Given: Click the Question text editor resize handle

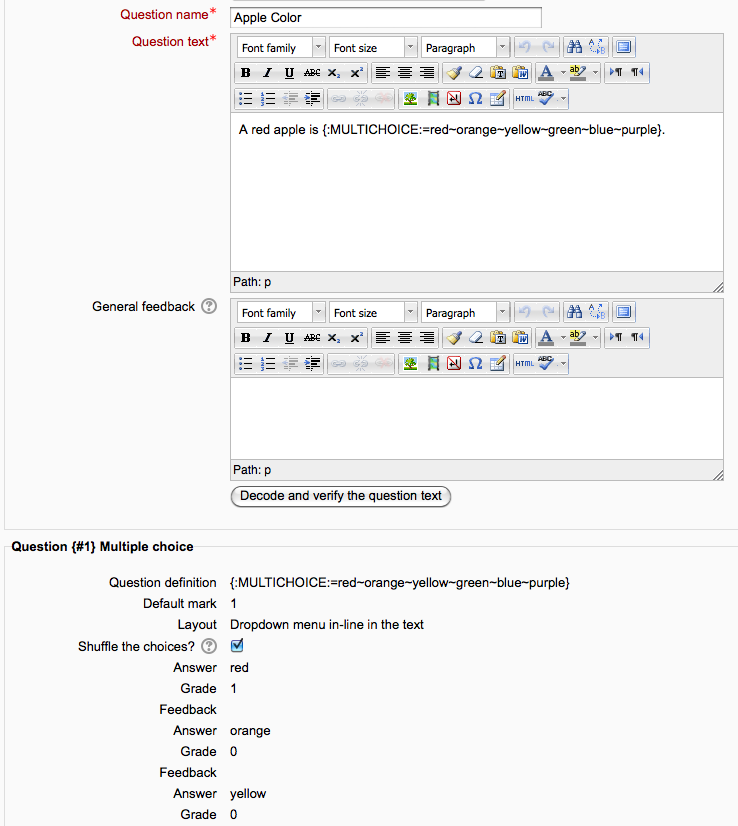Looking at the screenshot, I should pos(717,287).
